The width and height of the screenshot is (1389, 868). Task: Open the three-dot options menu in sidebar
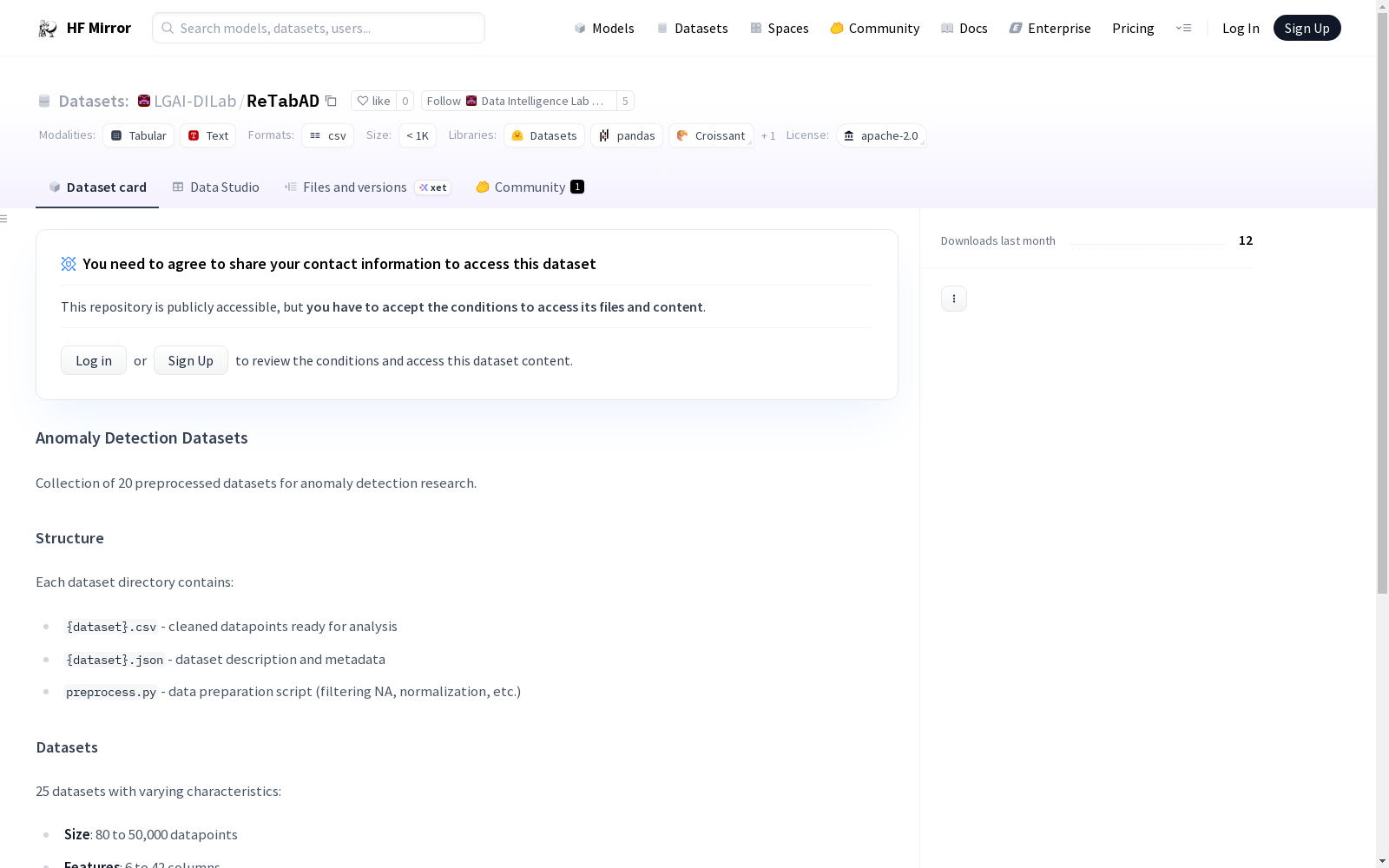[953, 299]
